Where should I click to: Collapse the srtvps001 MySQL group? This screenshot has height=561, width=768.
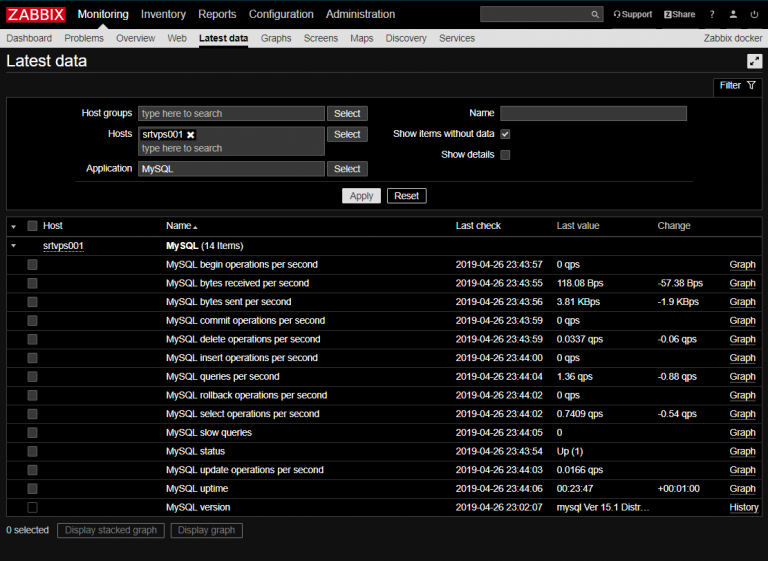tap(14, 246)
